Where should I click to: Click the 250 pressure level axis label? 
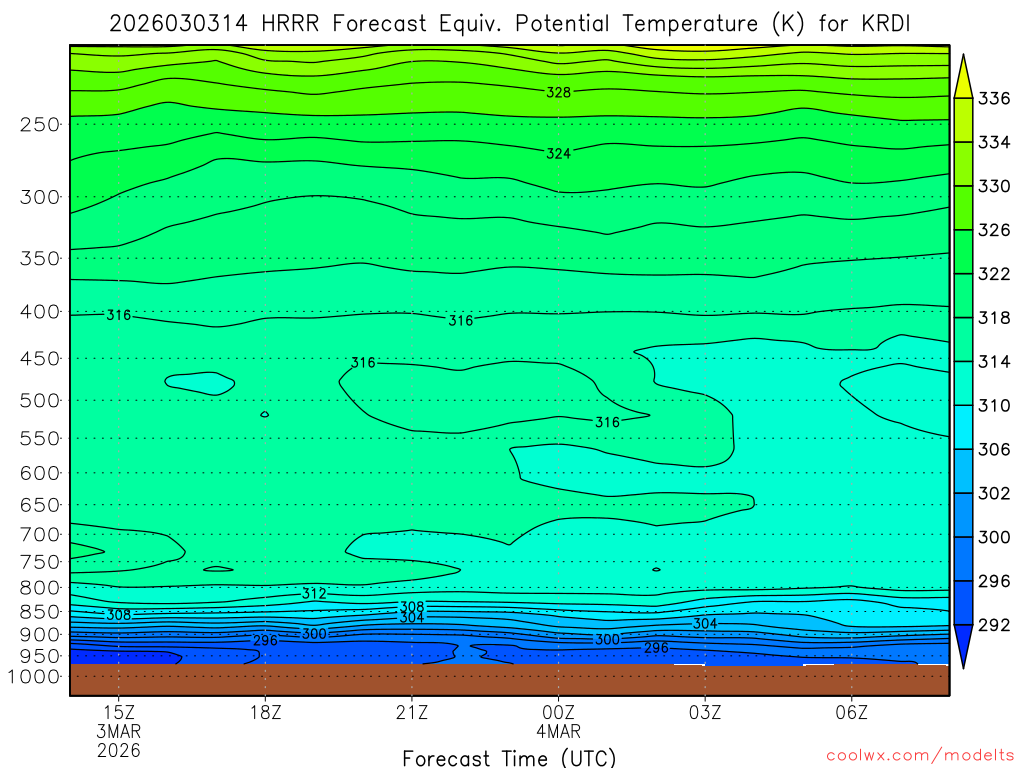(x=40, y=124)
